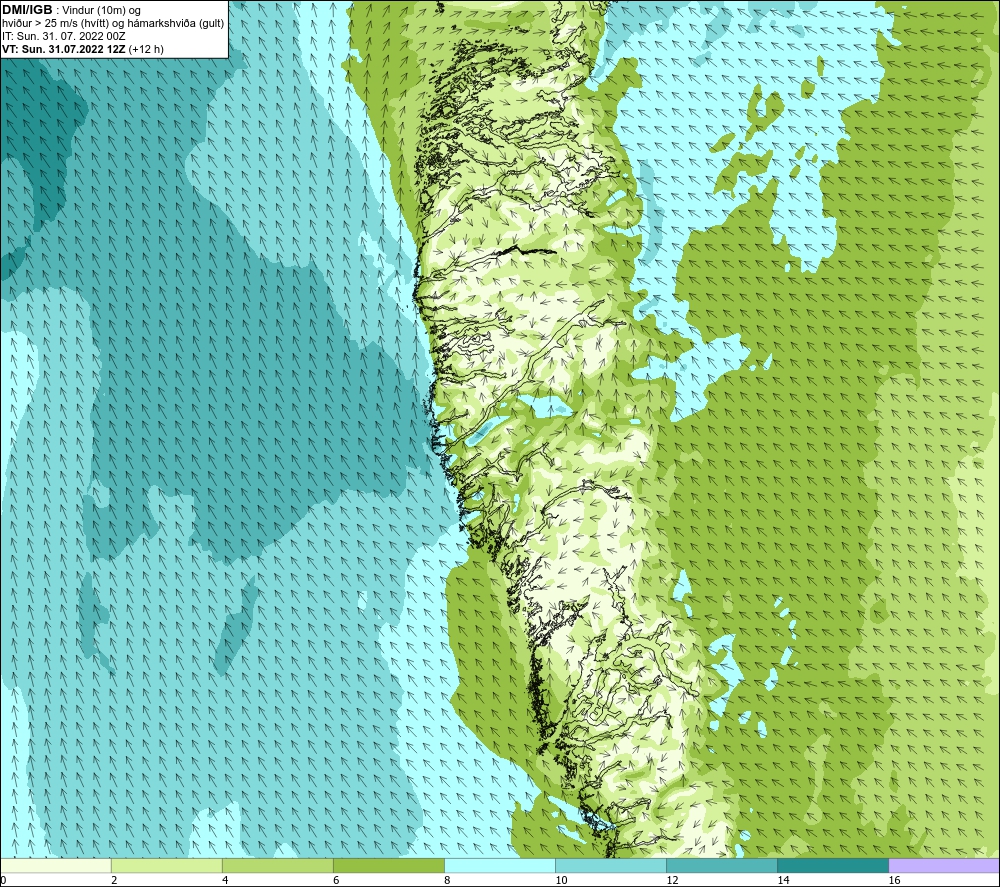
Task: Click the 'IT: Sun. 31. 07. 2022 00Z' line
Action: point(64,36)
